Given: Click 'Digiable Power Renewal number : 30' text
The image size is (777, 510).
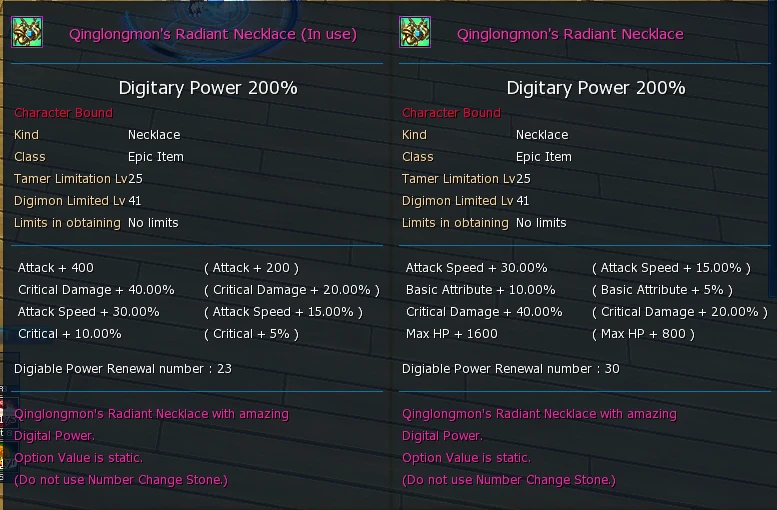Looking at the screenshot, I should click(x=511, y=369).
